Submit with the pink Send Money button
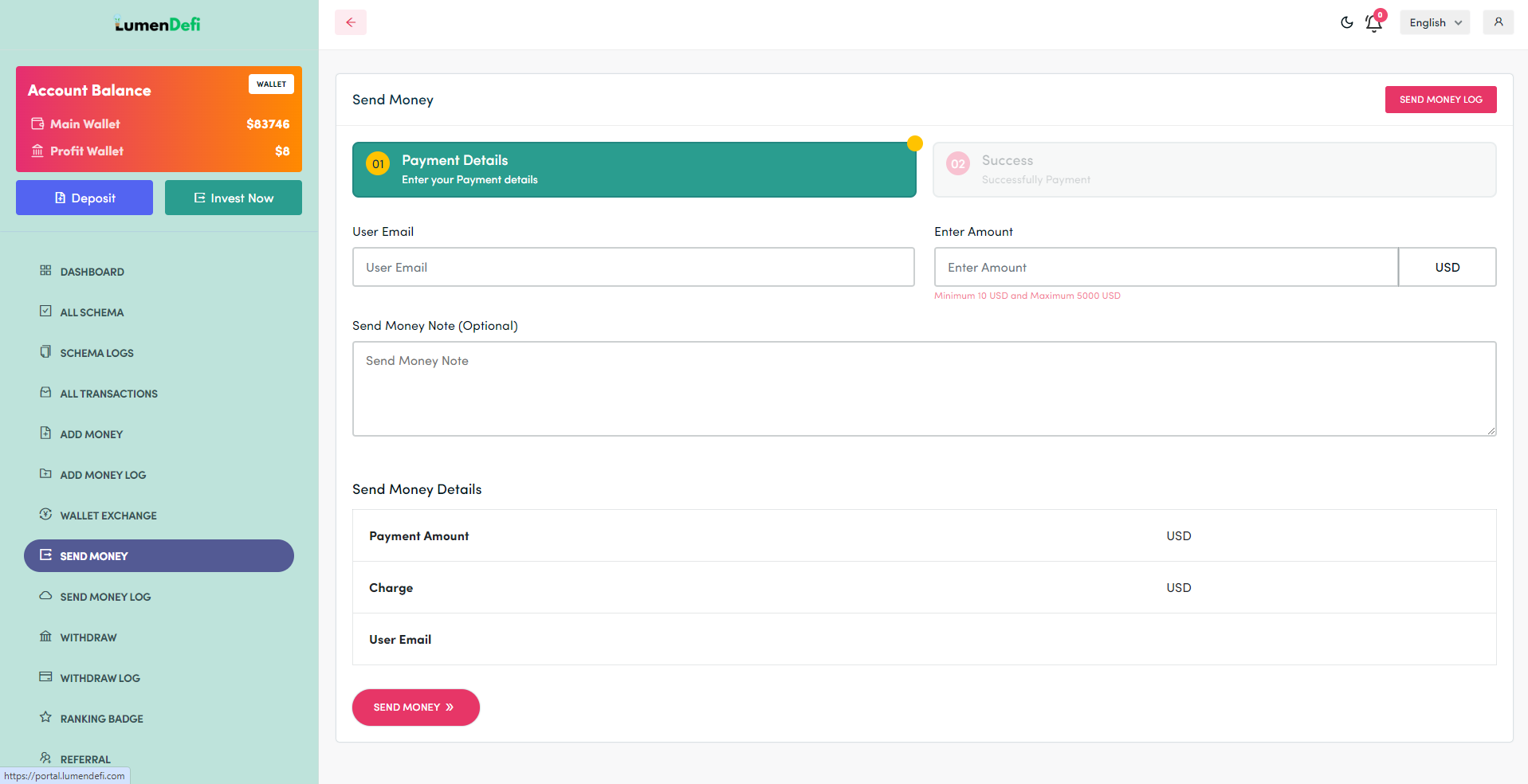Image resolution: width=1528 pixels, height=784 pixels. (x=415, y=707)
